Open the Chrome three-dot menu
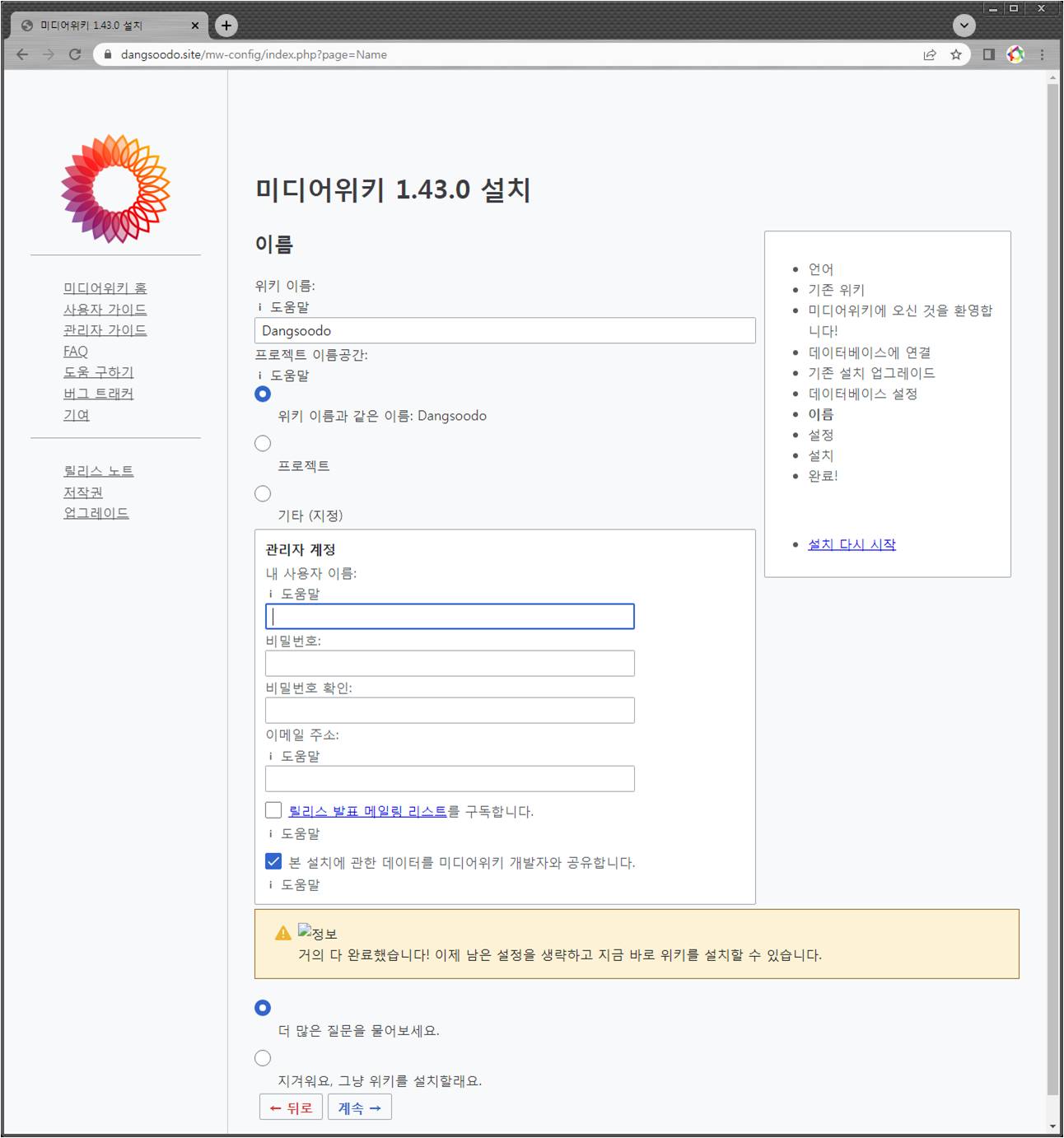This screenshot has height=1138, width=1064. pos(1042,54)
